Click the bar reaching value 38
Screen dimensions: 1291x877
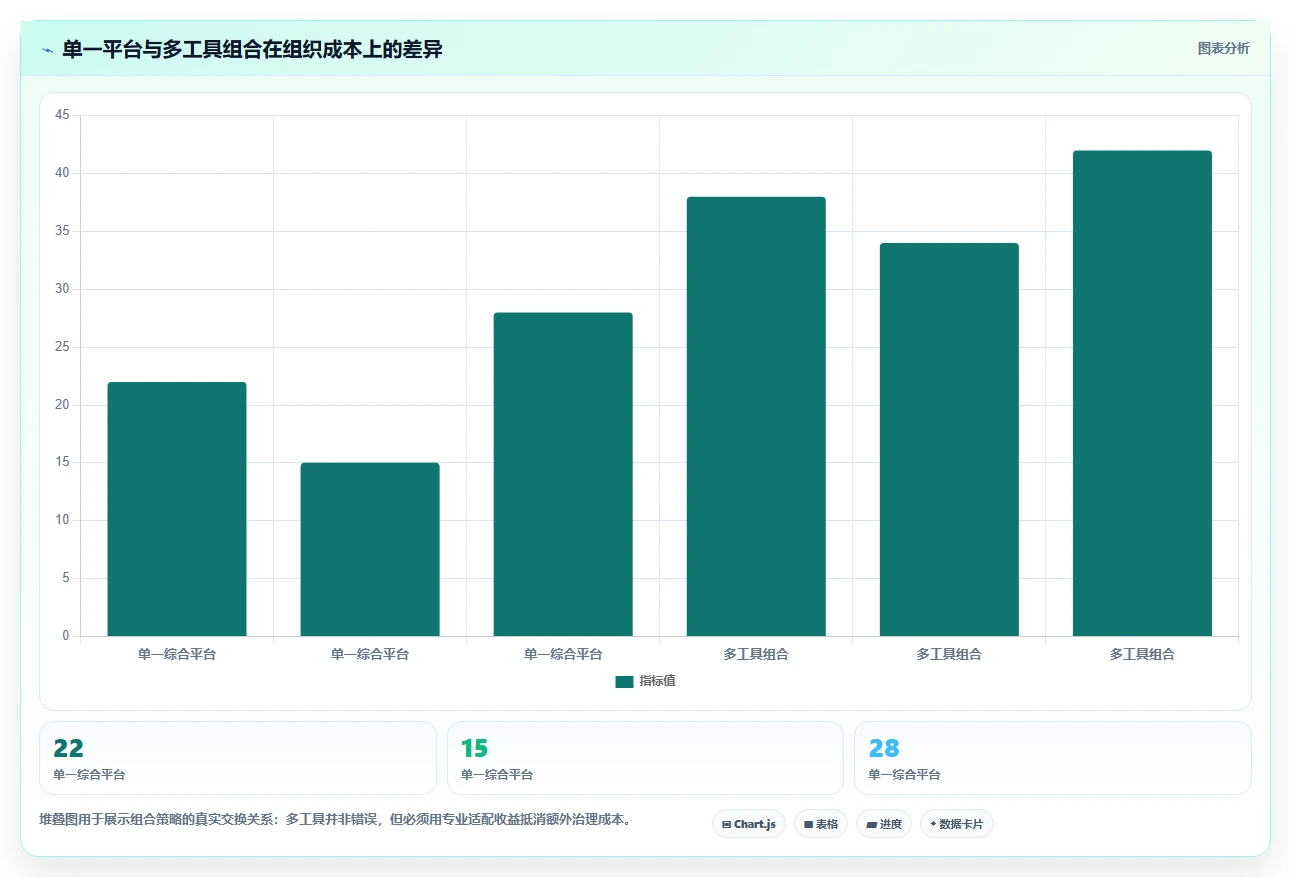[756, 416]
